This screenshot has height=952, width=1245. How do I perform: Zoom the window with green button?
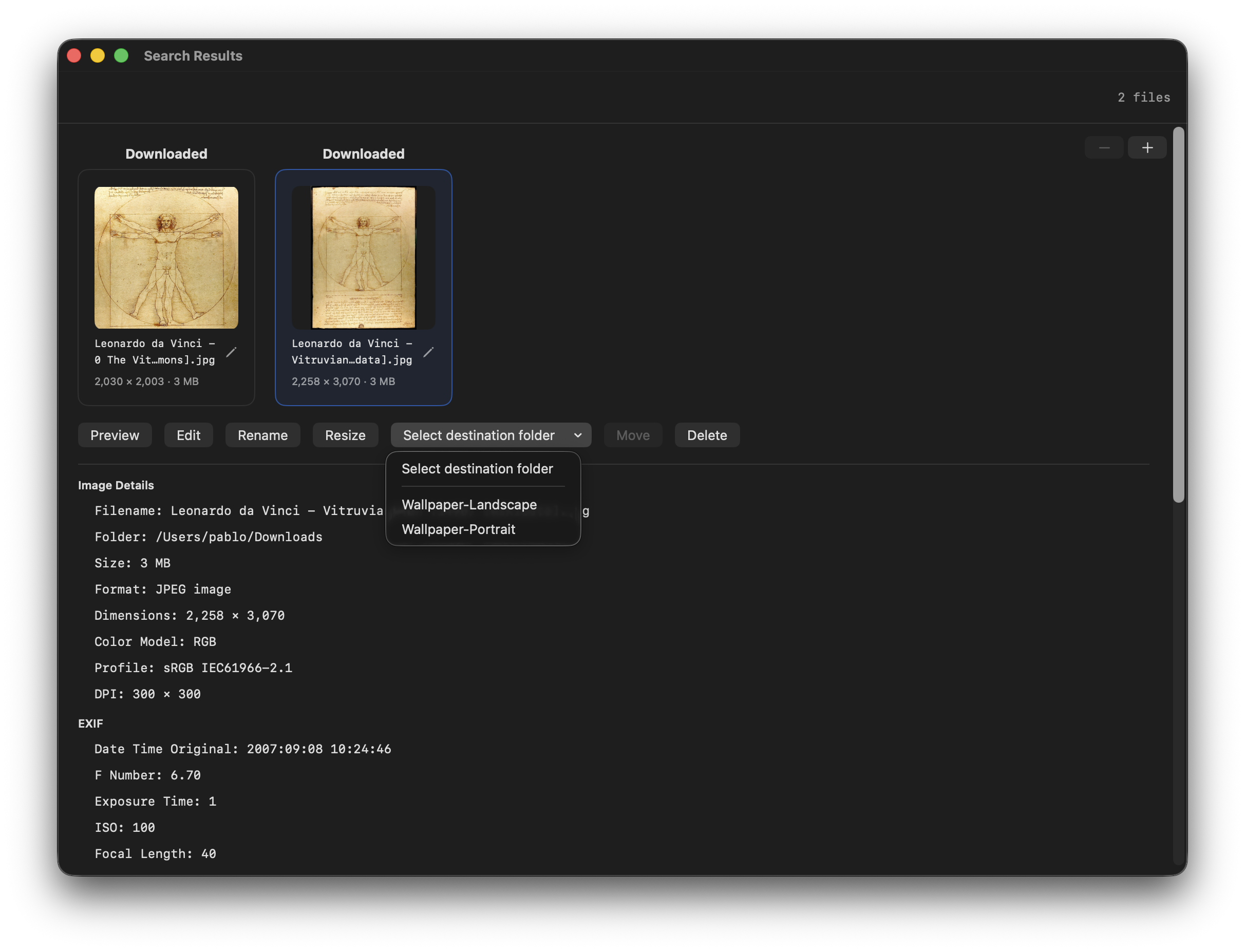click(121, 55)
